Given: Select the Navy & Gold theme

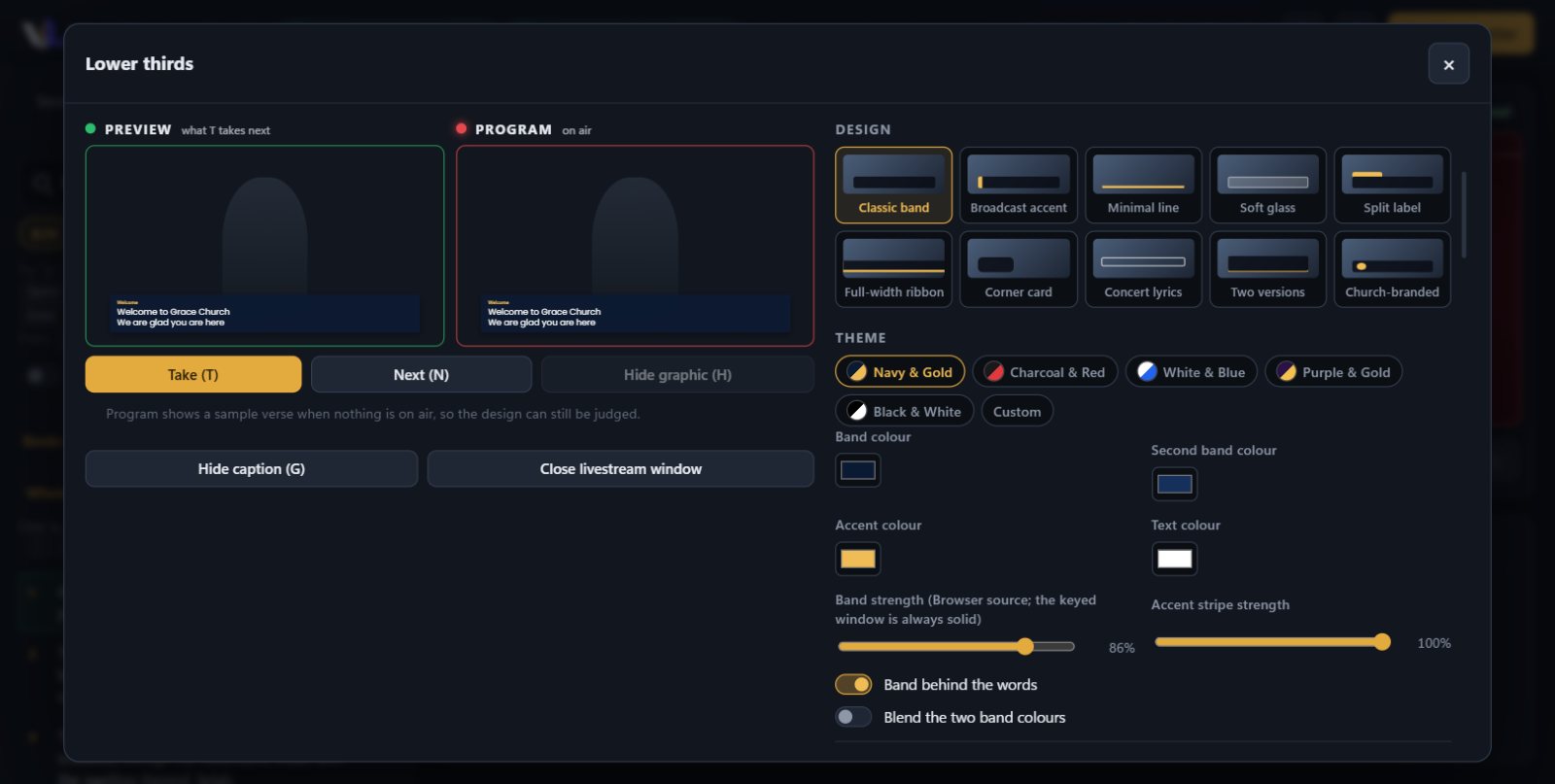Looking at the screenshot, I should click(x=900, y=372).
